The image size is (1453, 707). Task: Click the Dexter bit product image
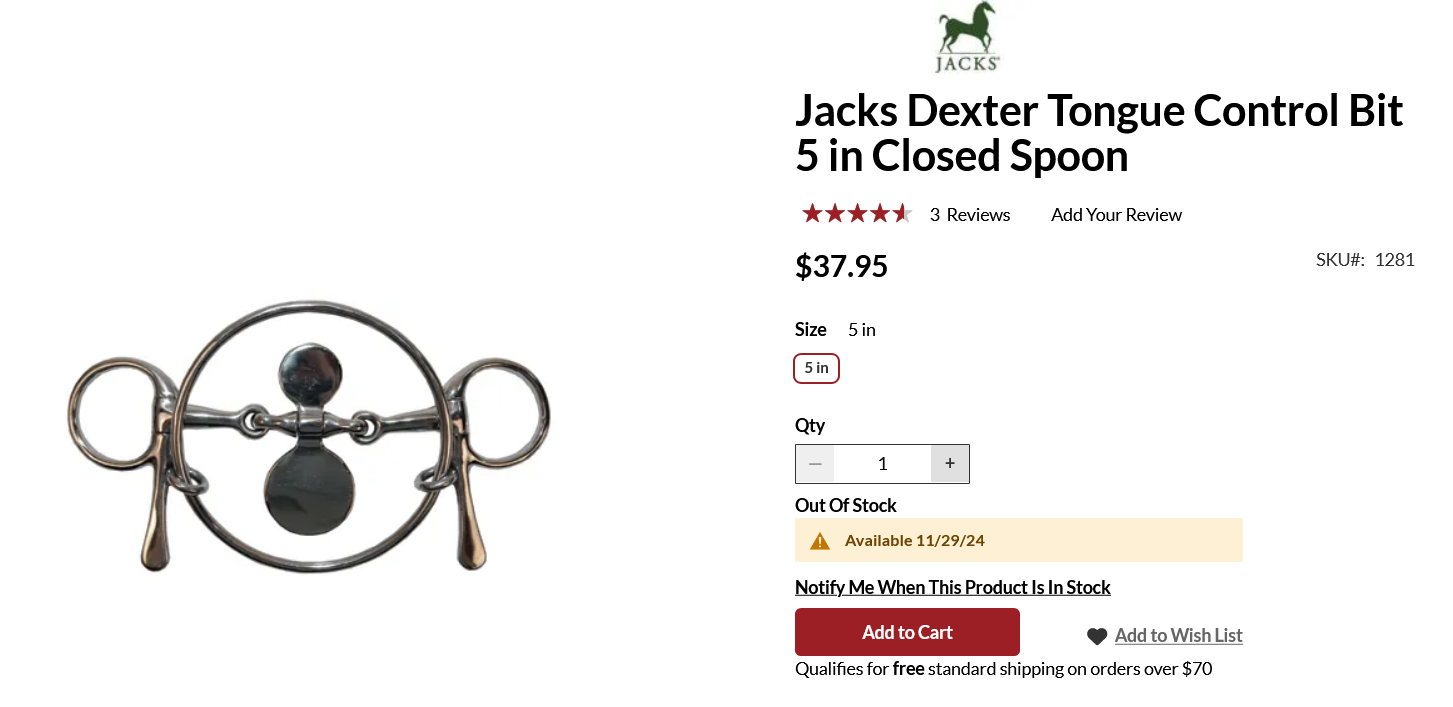coord(309,436)
